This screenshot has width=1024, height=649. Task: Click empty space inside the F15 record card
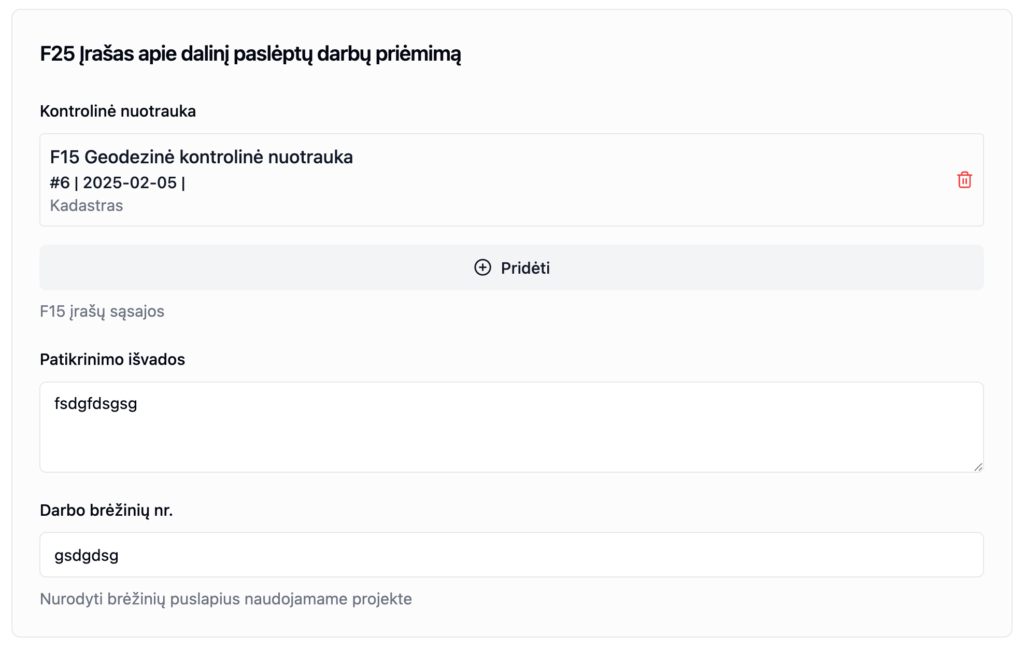pyautogui.click(x=650, y=180)
